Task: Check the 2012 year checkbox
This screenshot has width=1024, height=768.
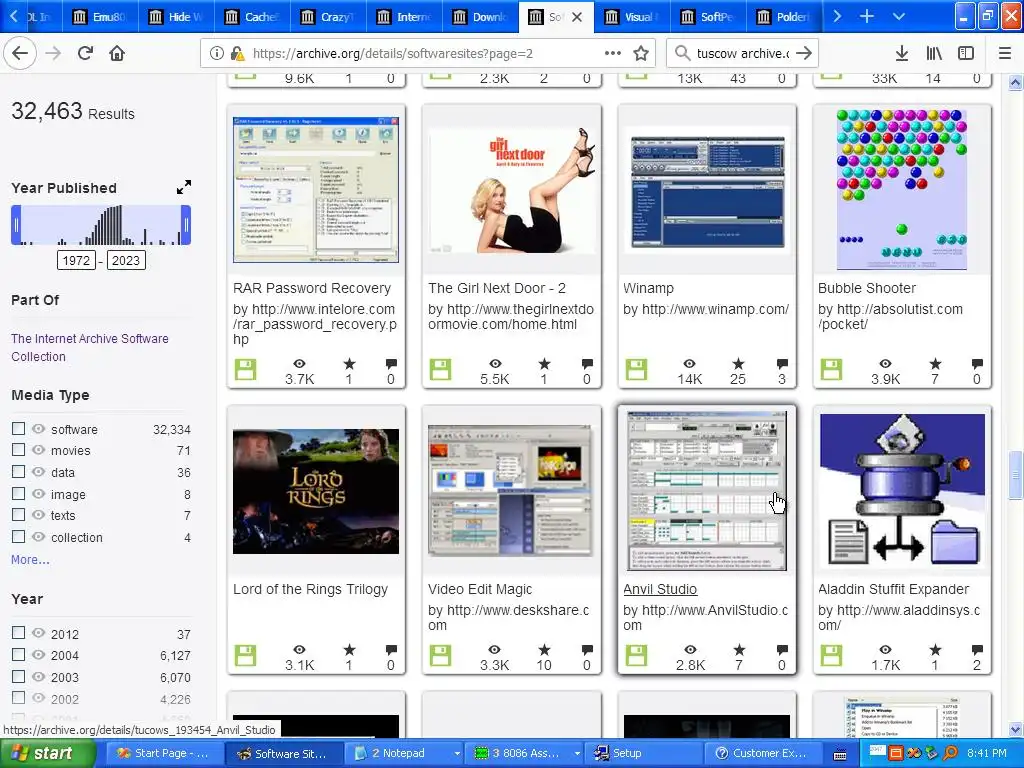Action: [x=18, y=633]
